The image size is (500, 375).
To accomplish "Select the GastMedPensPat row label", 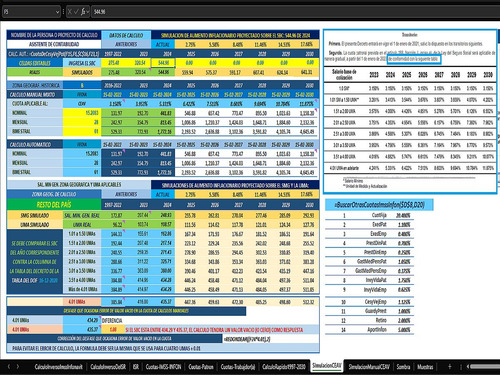I will (372, 261).
